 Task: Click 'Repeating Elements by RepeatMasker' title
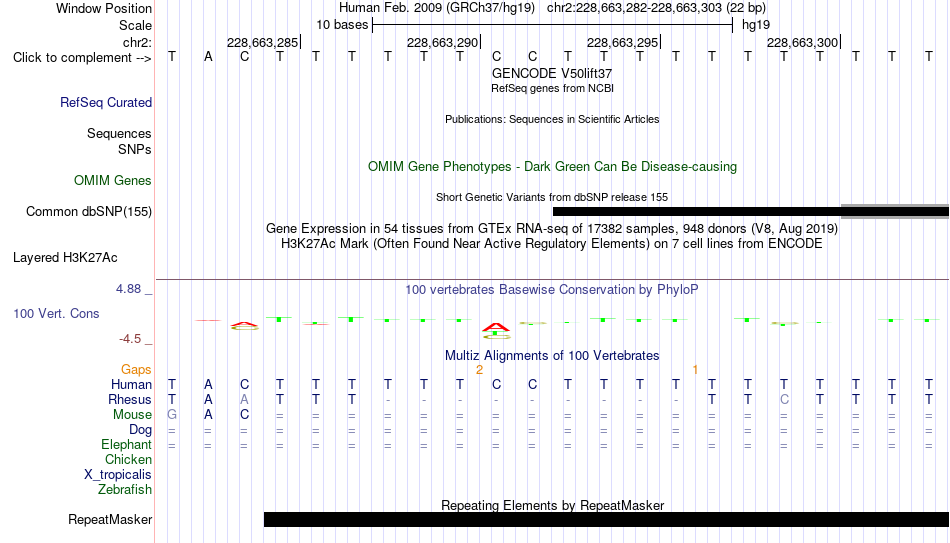click(552, 505)
